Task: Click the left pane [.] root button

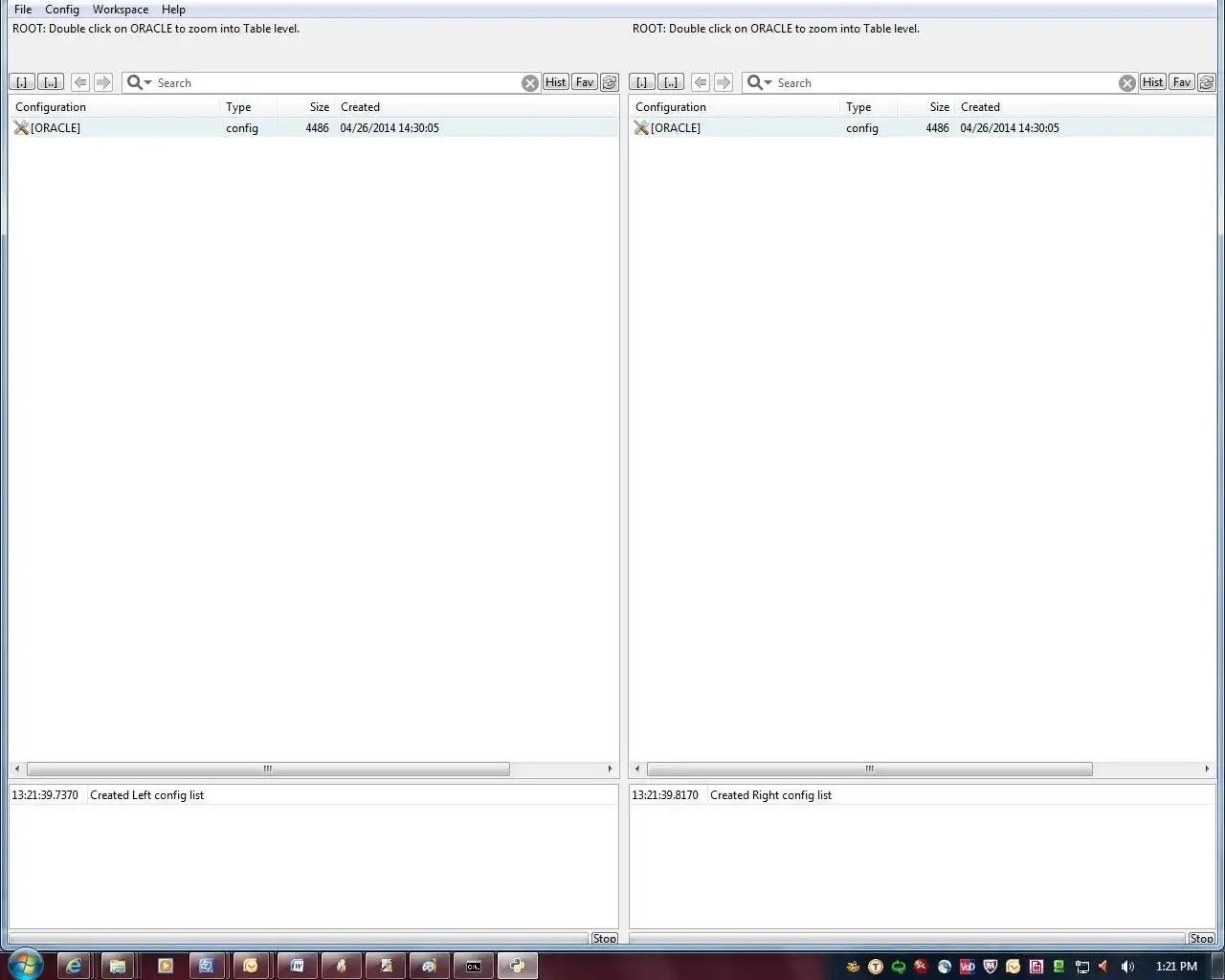Action: point(22,82)
